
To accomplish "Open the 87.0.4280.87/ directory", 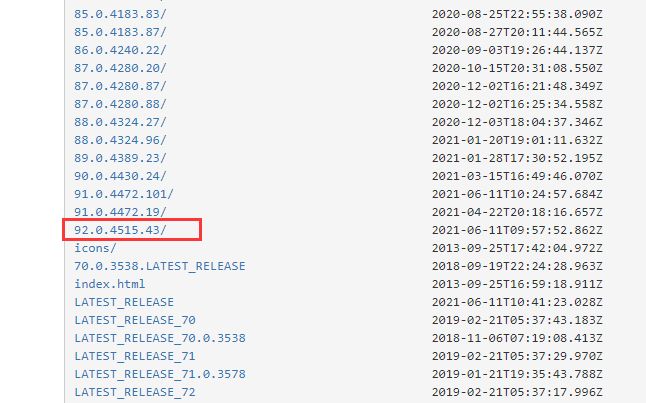I will coord(120,86).
